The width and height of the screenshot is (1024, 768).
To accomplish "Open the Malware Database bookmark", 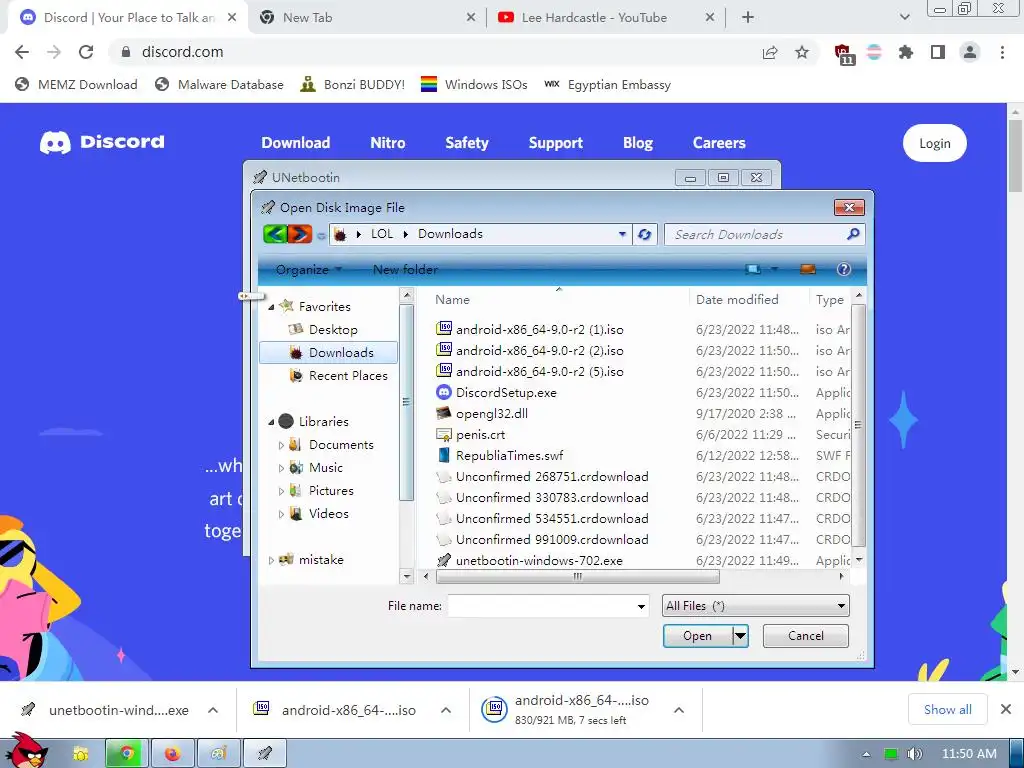I will [219, 84].
